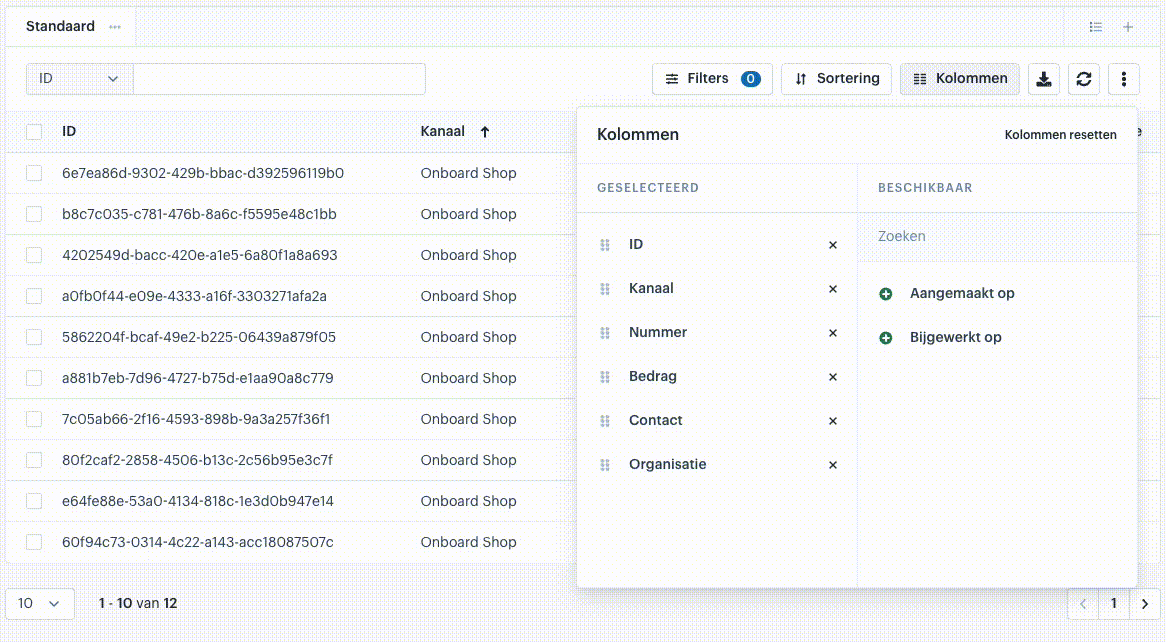
Task: Add a new view with the plus icon
Action: click(x=1128, y=27)
